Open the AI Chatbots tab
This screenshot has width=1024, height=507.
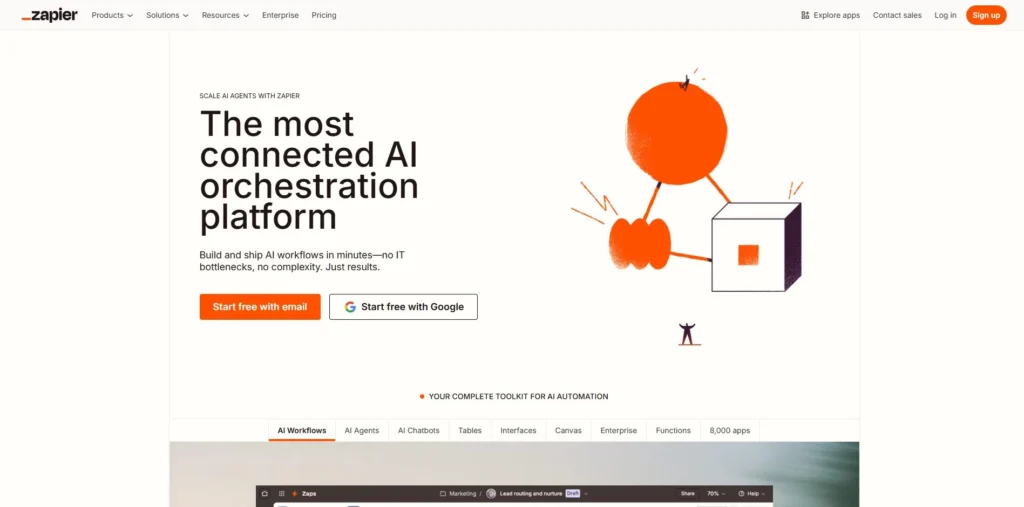419,431
